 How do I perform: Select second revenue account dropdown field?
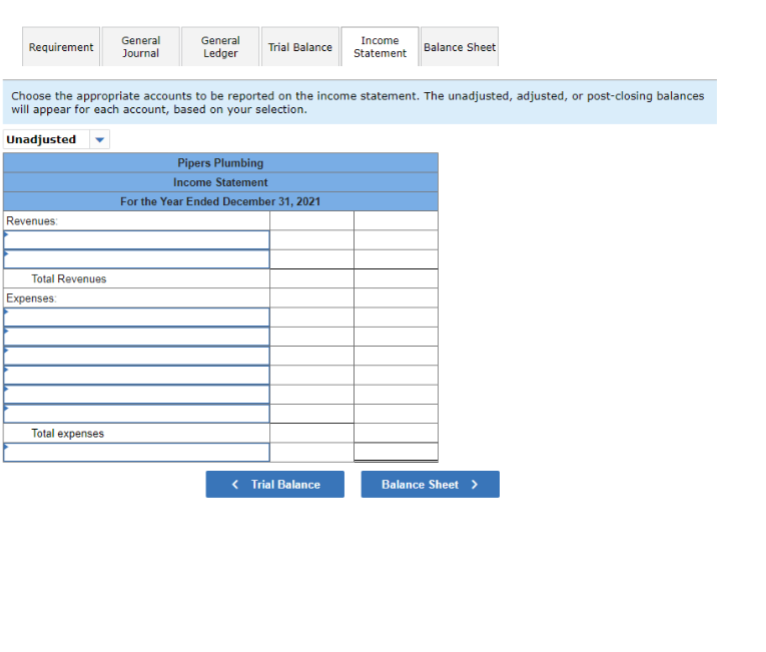pos(136,259)
